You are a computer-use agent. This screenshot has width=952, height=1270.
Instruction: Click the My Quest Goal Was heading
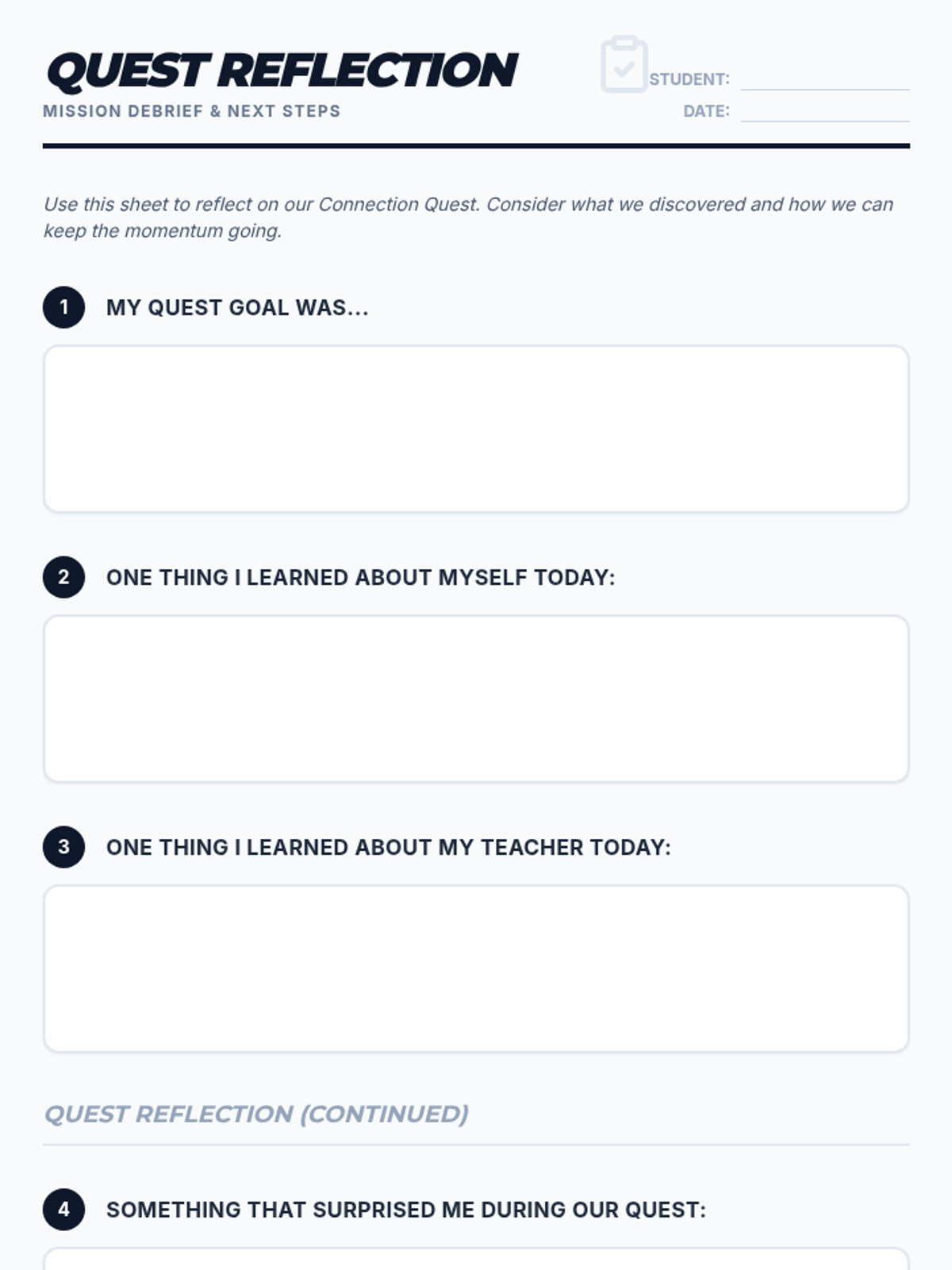point(237,307)
